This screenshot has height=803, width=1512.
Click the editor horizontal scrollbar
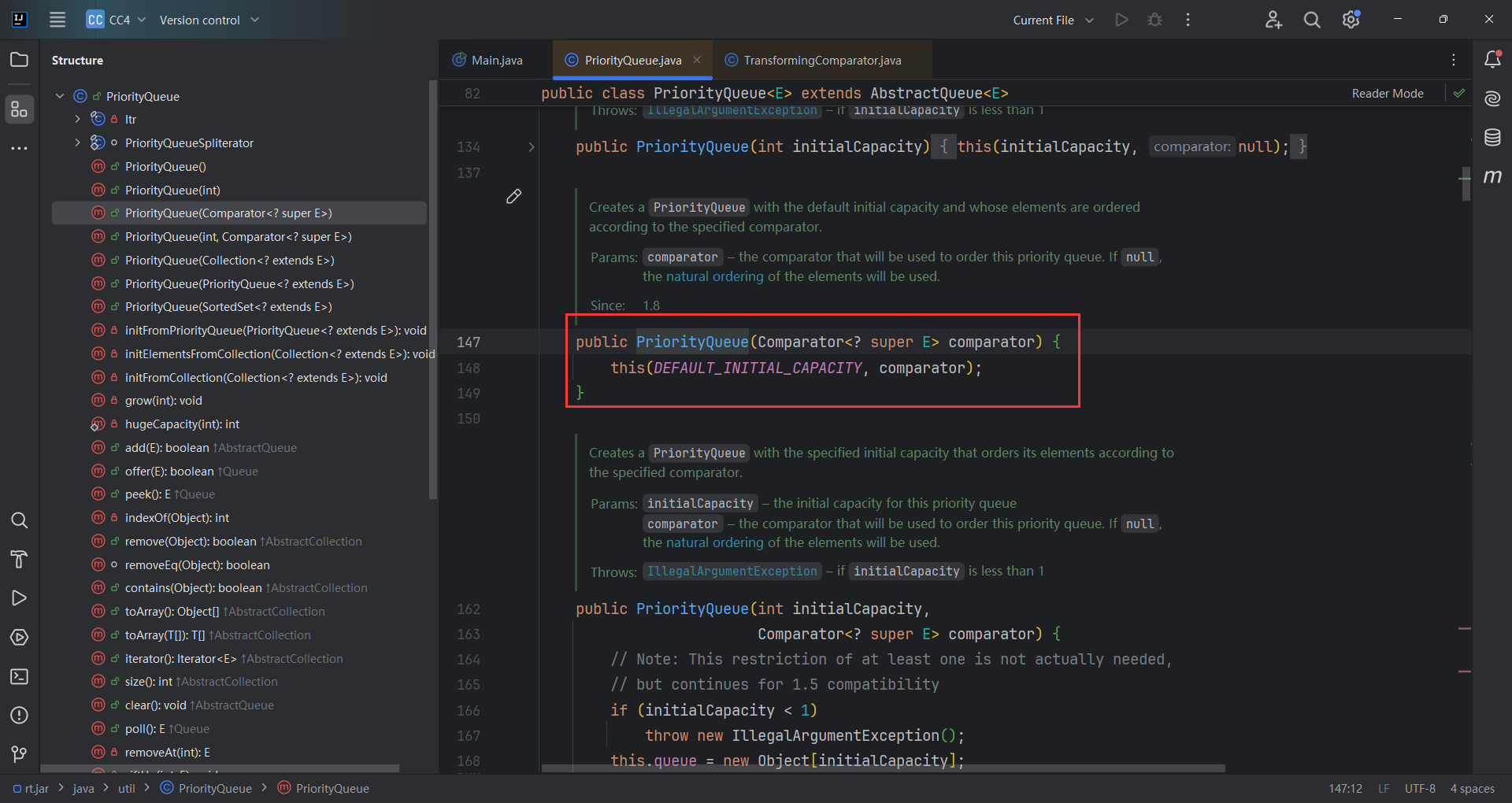[x=882, y=768]
